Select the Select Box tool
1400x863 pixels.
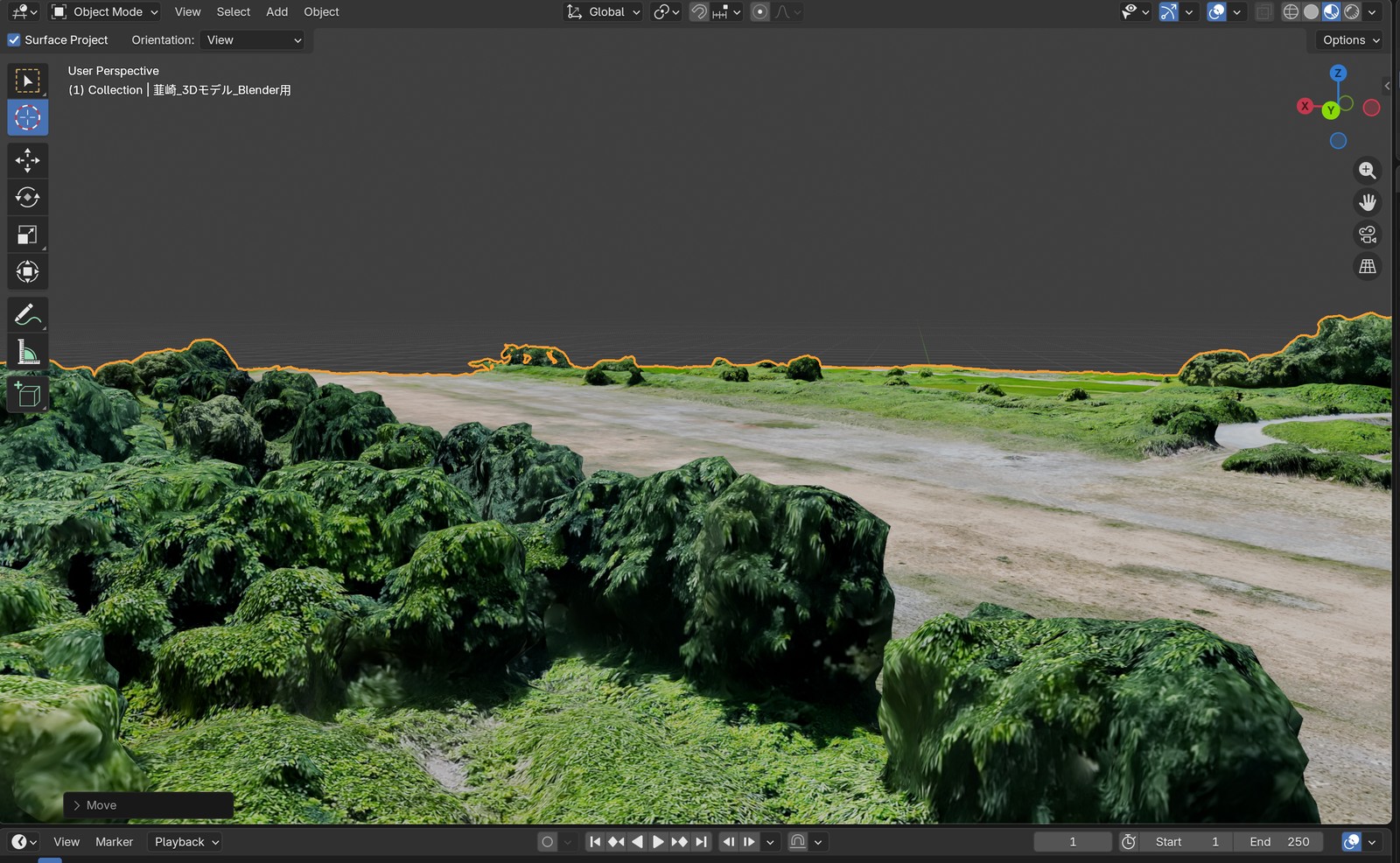(x=27, y=81)
